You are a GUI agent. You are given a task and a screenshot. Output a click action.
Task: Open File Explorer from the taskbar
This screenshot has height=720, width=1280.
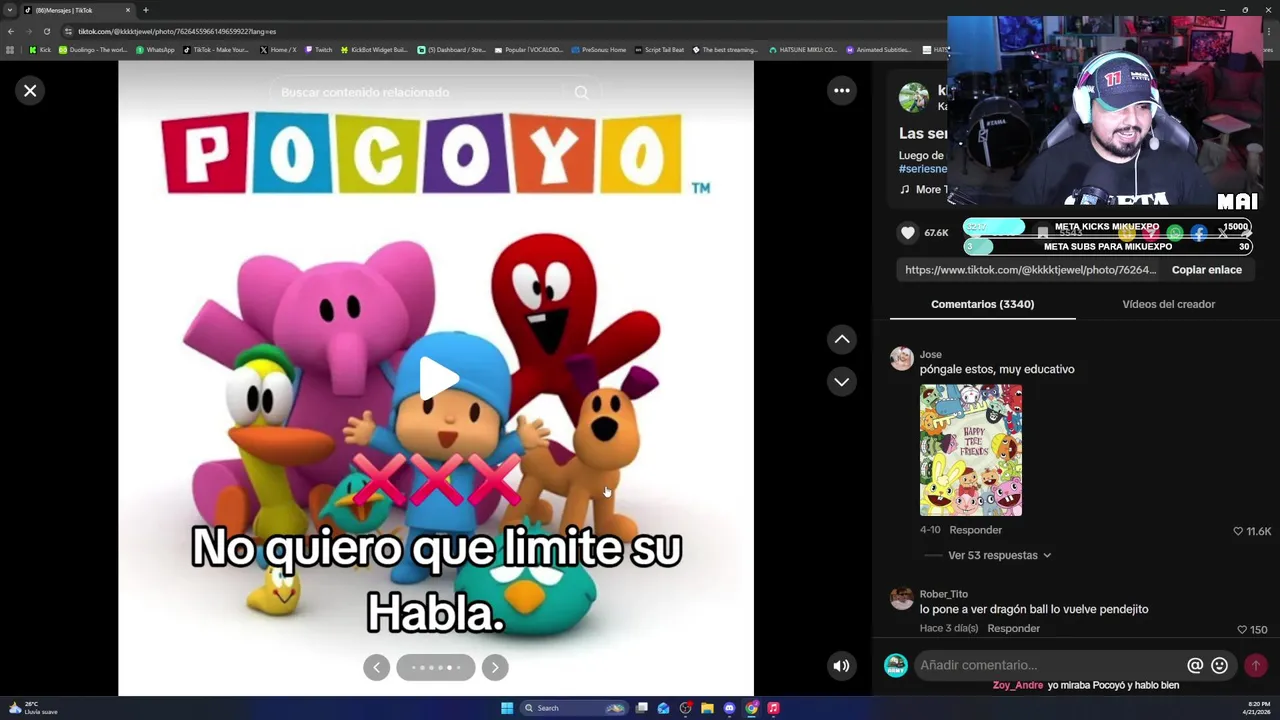(x=707, y=708)
